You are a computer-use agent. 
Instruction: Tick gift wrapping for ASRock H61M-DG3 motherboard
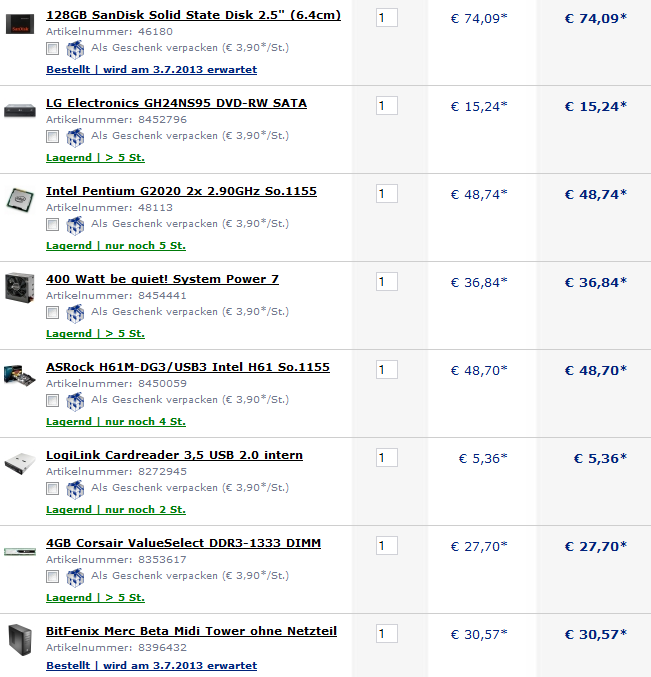(53, 400)
